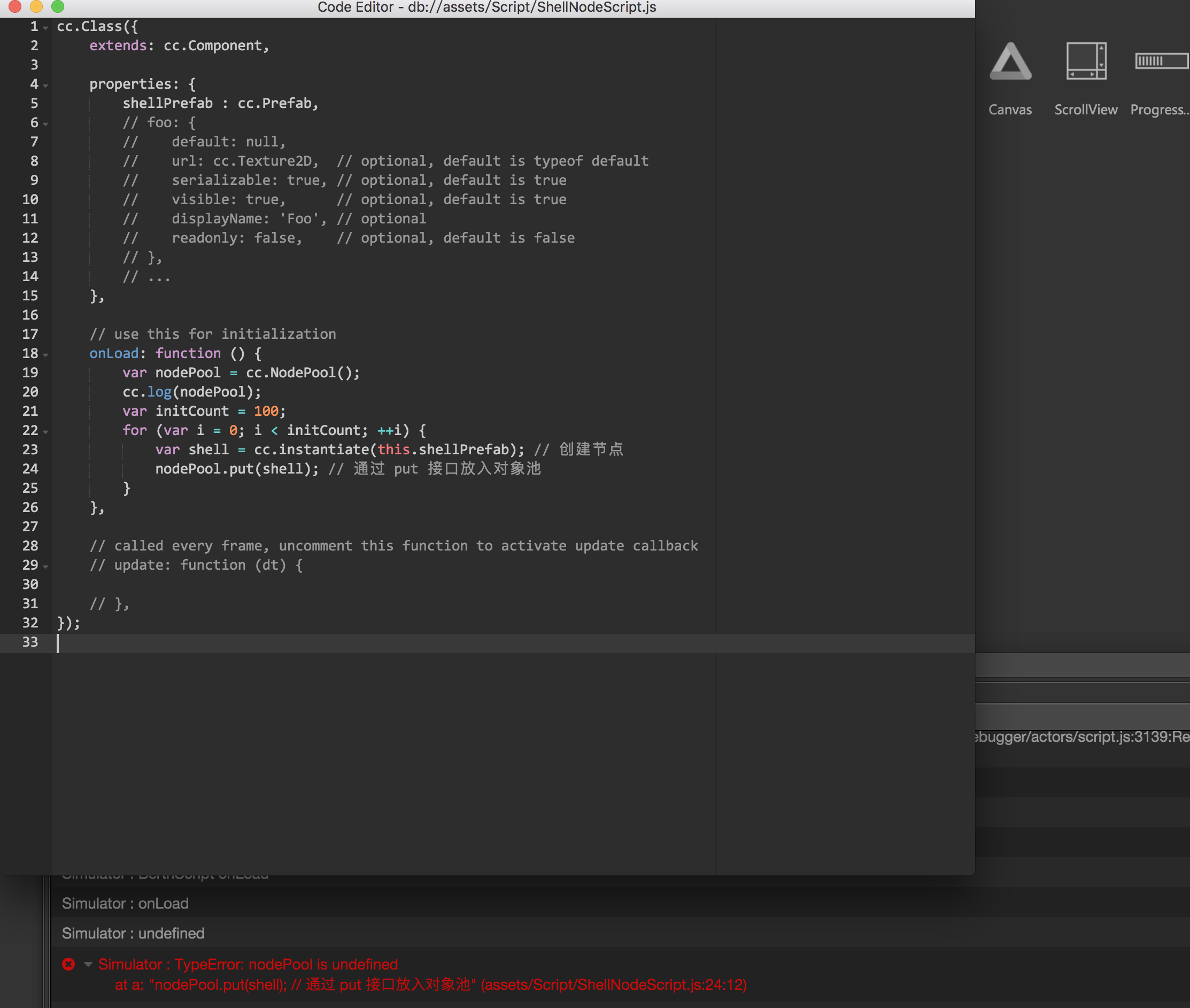The height and width of the screenshot is (1008, 1190).
Task: Minimize the Code Editor with yellow button
Action: [x=36, y=6]
